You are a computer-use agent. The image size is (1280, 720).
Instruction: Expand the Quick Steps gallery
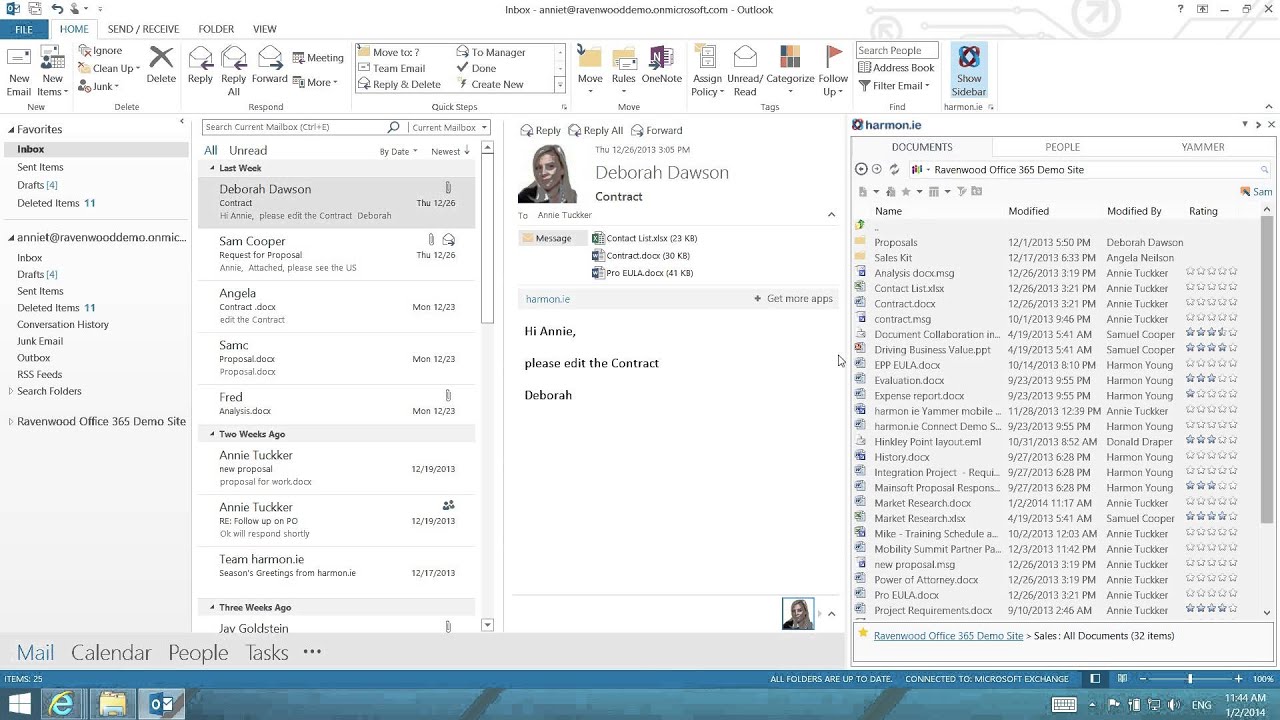pyautogui.click(x=560, y=85)
